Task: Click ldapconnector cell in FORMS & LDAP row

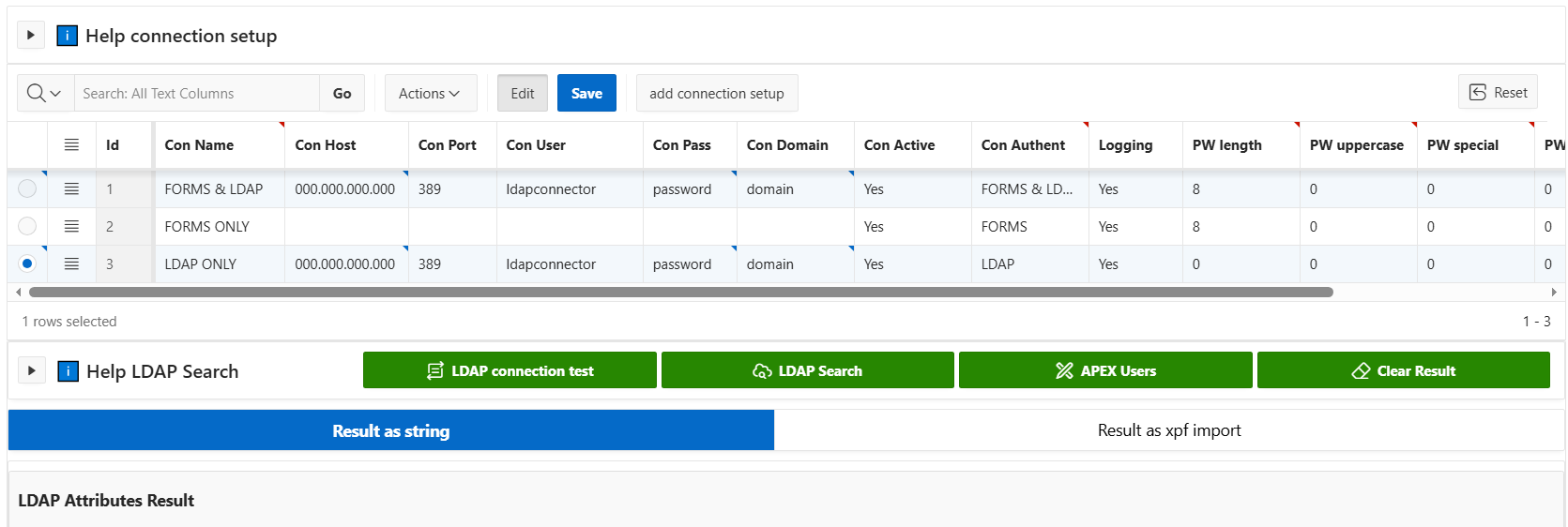Action: (570, 188)
